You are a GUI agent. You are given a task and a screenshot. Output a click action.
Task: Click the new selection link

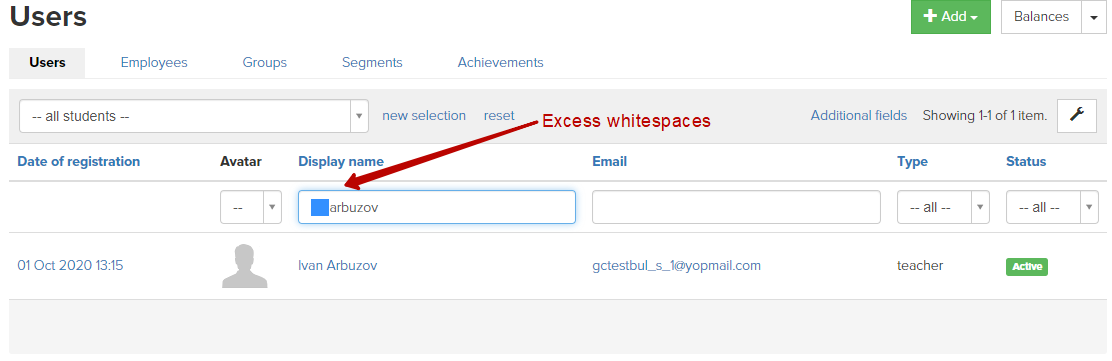click(x=424, y=116)
